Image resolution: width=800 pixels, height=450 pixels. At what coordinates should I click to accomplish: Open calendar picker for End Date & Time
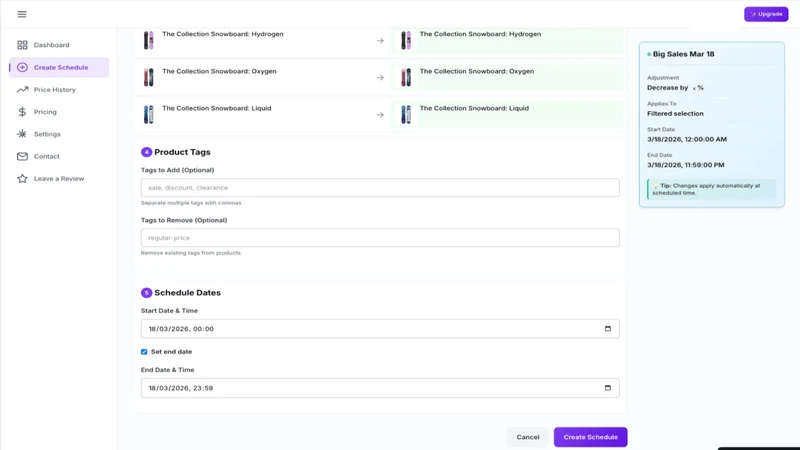click(x=608, y=388)
